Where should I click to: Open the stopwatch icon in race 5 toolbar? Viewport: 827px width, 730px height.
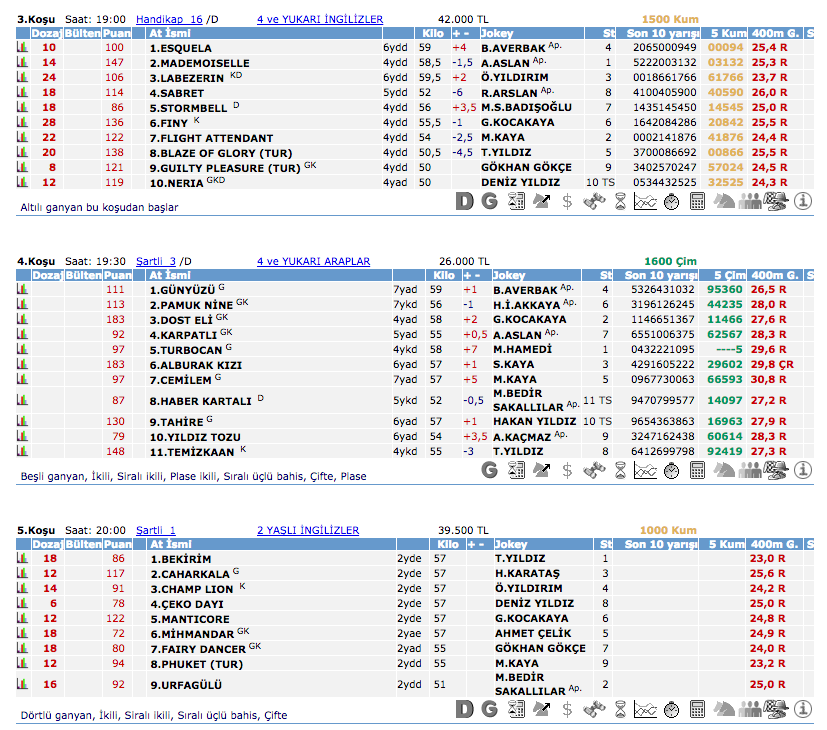click(x=671, y=709)
